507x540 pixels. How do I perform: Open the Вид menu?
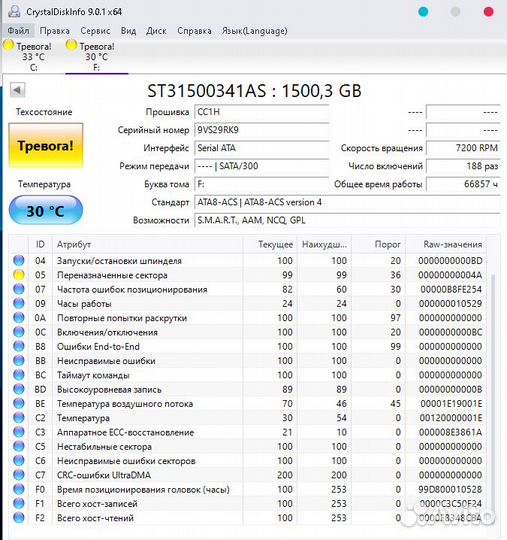tap(128, 31)
